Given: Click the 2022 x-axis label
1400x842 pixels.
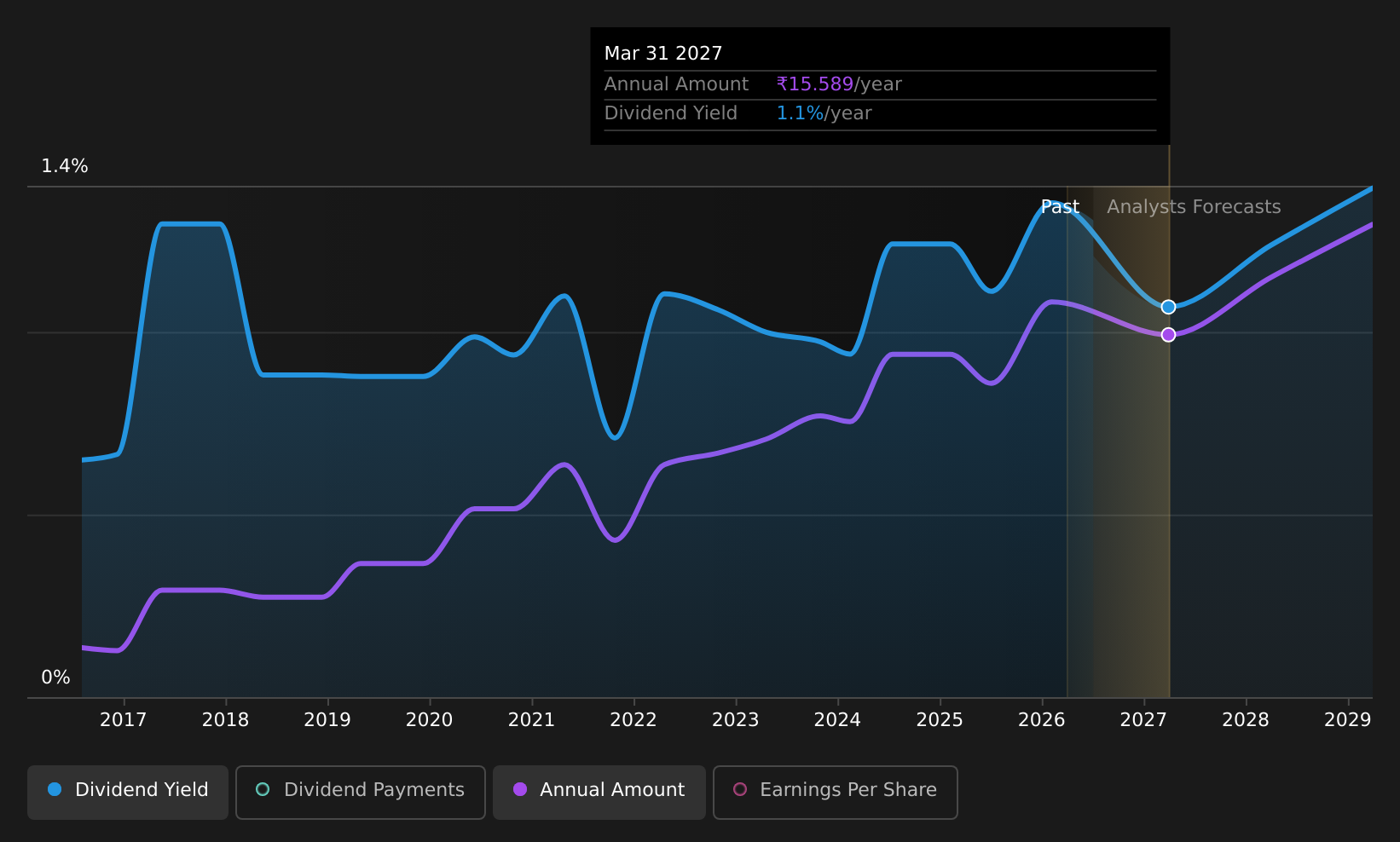Looking at the screenshot, I should point(633,720).
